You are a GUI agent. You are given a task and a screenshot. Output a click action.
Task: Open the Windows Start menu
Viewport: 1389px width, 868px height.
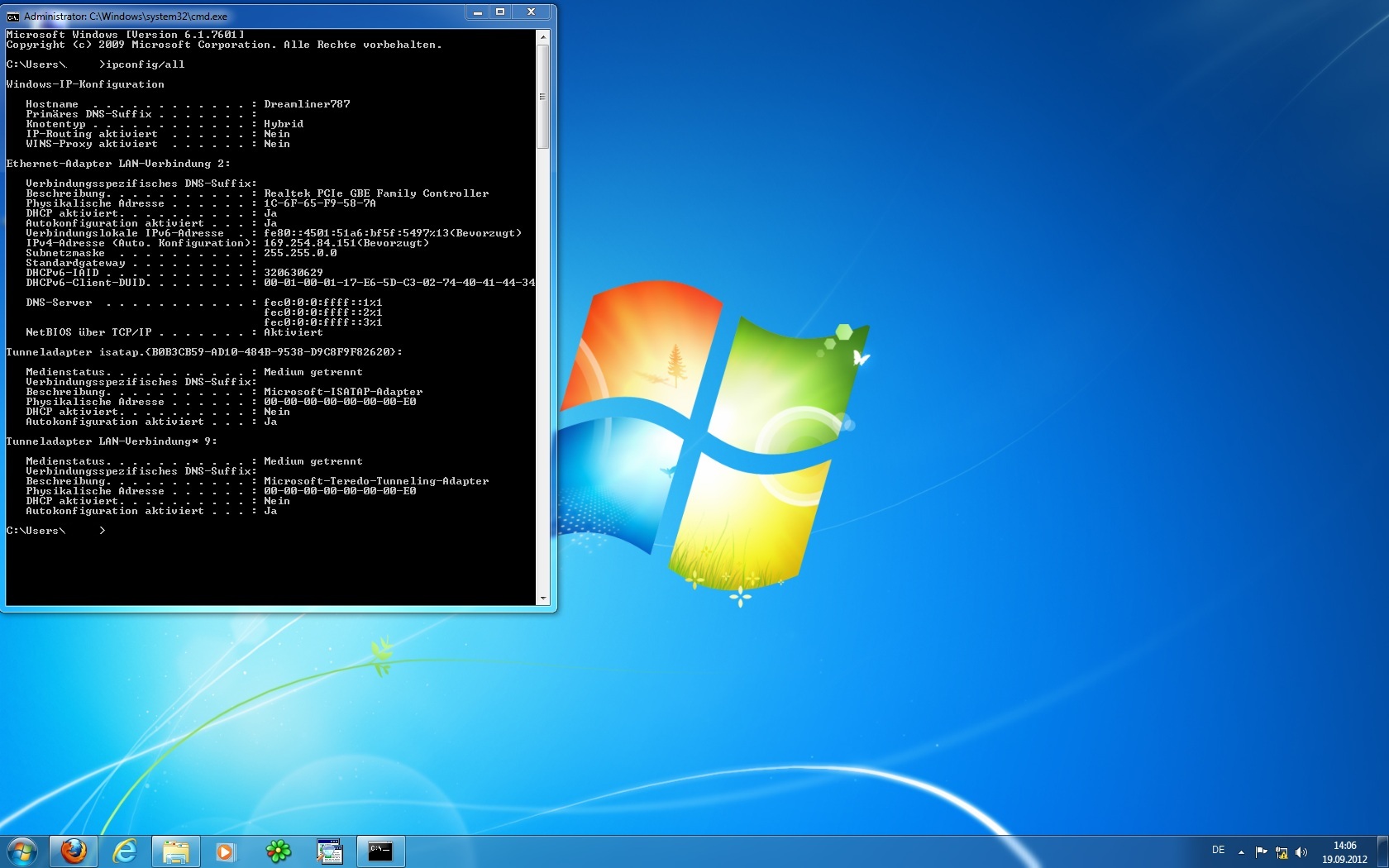click(21, 851)
